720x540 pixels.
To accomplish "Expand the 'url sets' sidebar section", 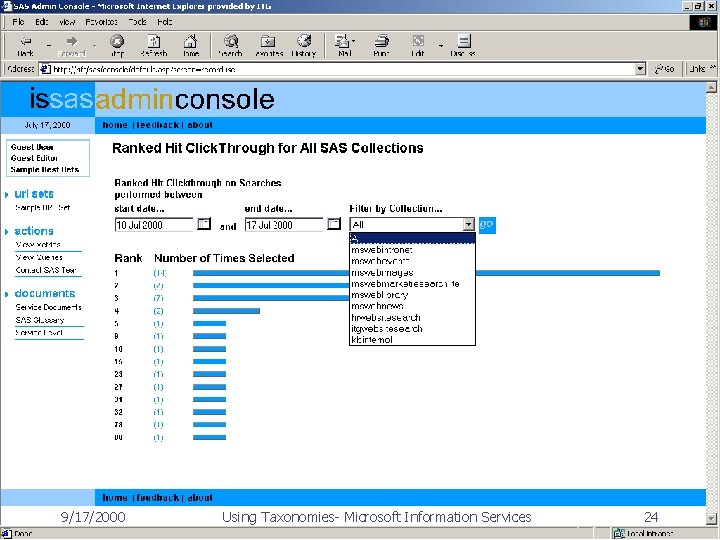I will 34,194.
